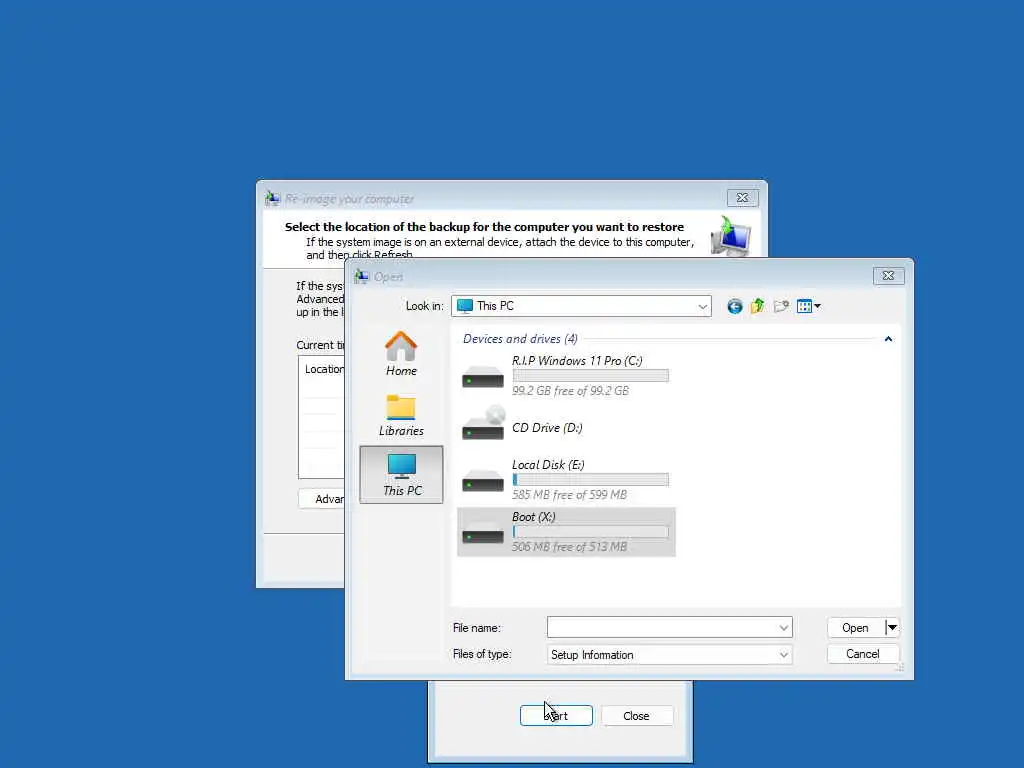Select Home in the places sidebar
This screenshot has height=768, width=1024.
click(x=401, y=353)
